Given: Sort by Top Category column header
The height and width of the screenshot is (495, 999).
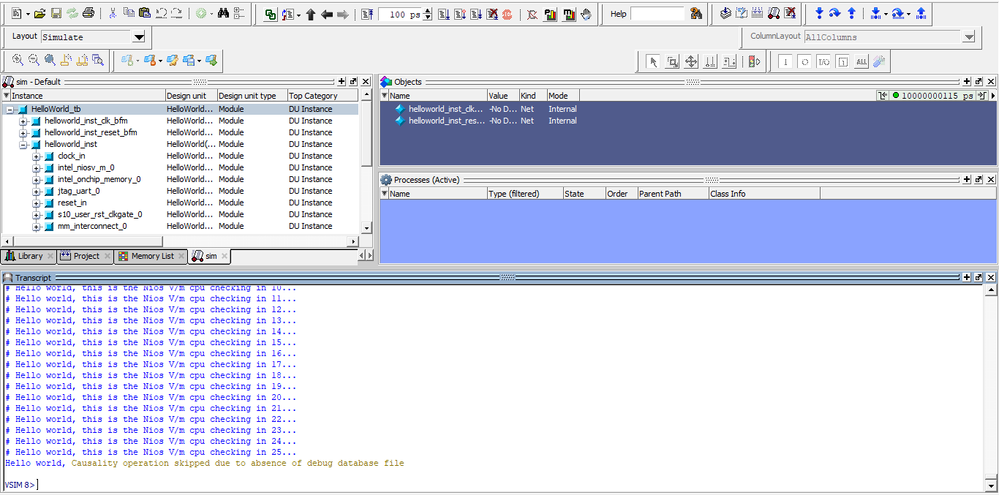Looking at the screenshot, I should point(323,96).
